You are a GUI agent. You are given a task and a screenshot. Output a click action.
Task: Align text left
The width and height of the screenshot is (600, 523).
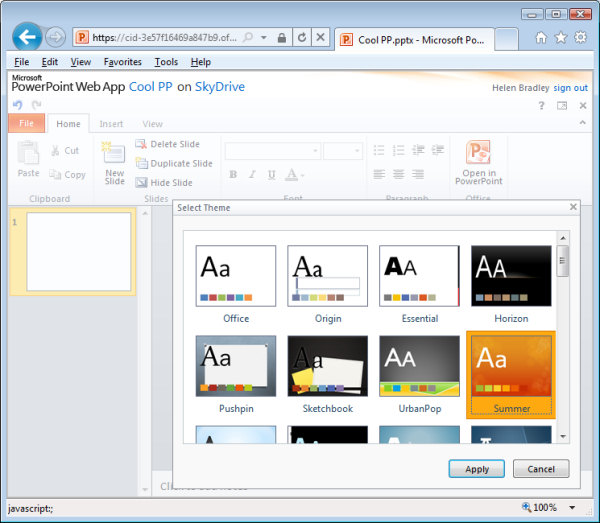click(x=379, y=174)
